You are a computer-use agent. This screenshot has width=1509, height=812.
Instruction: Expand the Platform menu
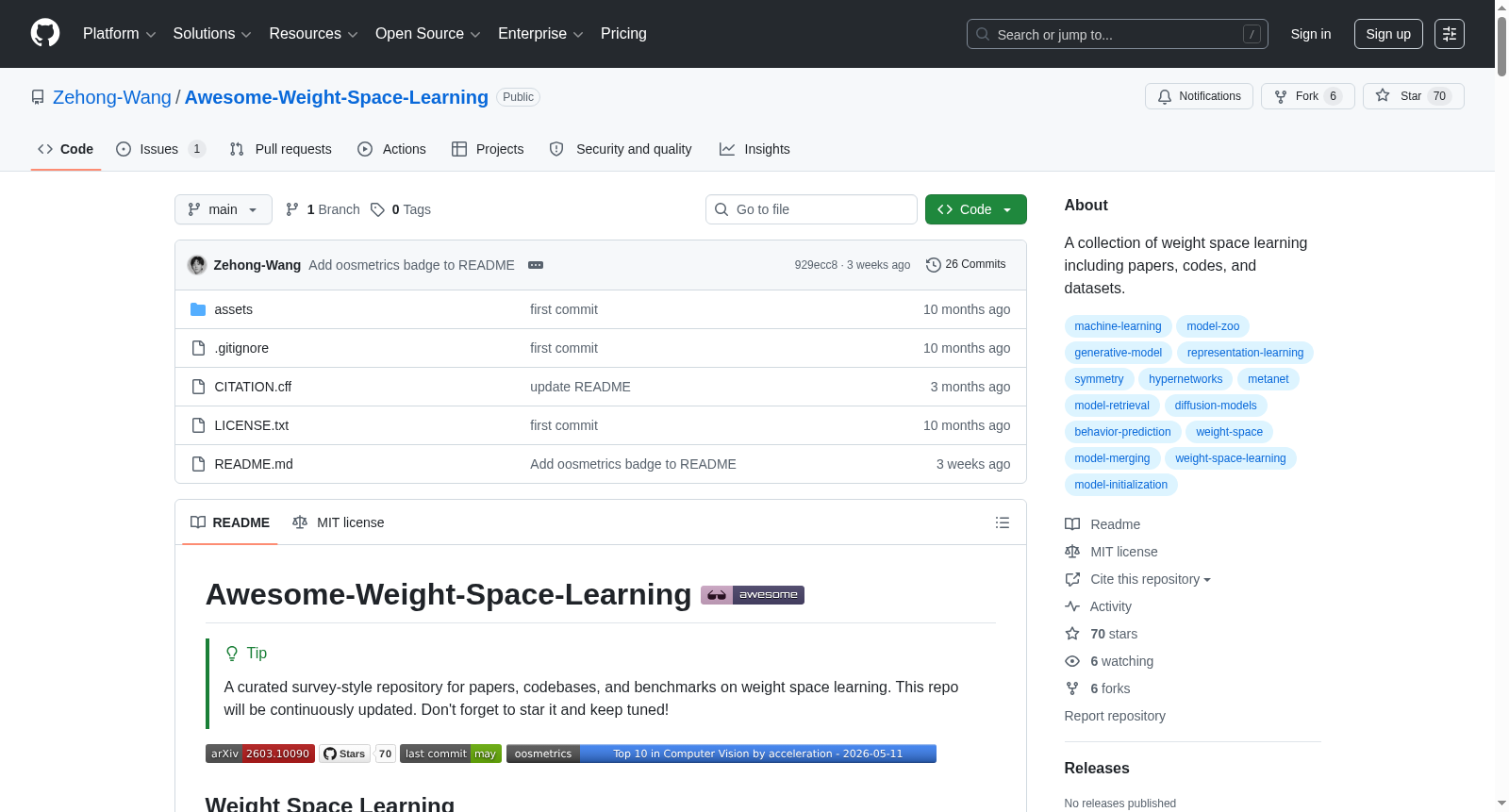(x=120, y=34)
